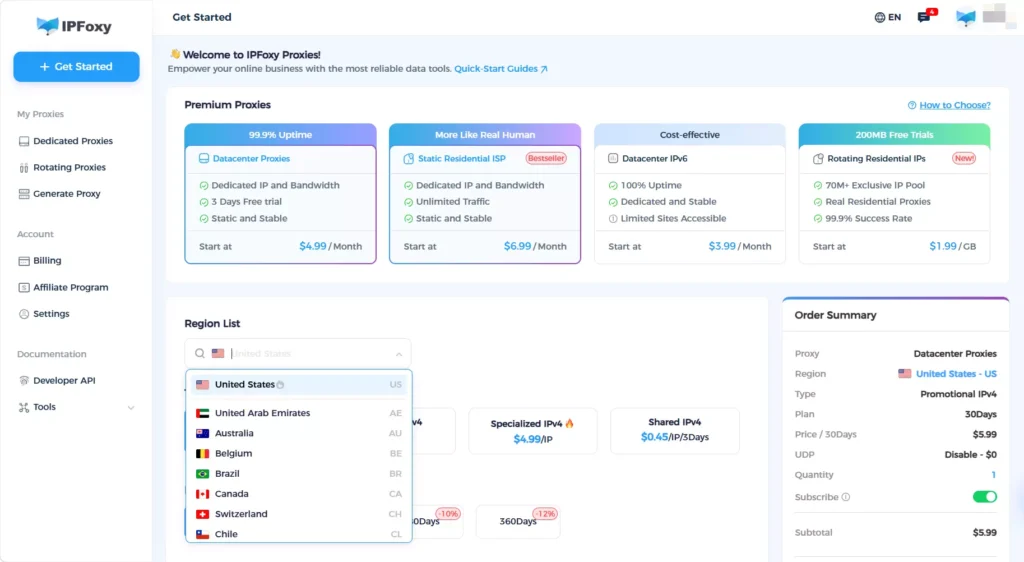The height and width of the screenshot is (562, 1024).
Task: Open the messages notification icon
Action: [924, 17]
